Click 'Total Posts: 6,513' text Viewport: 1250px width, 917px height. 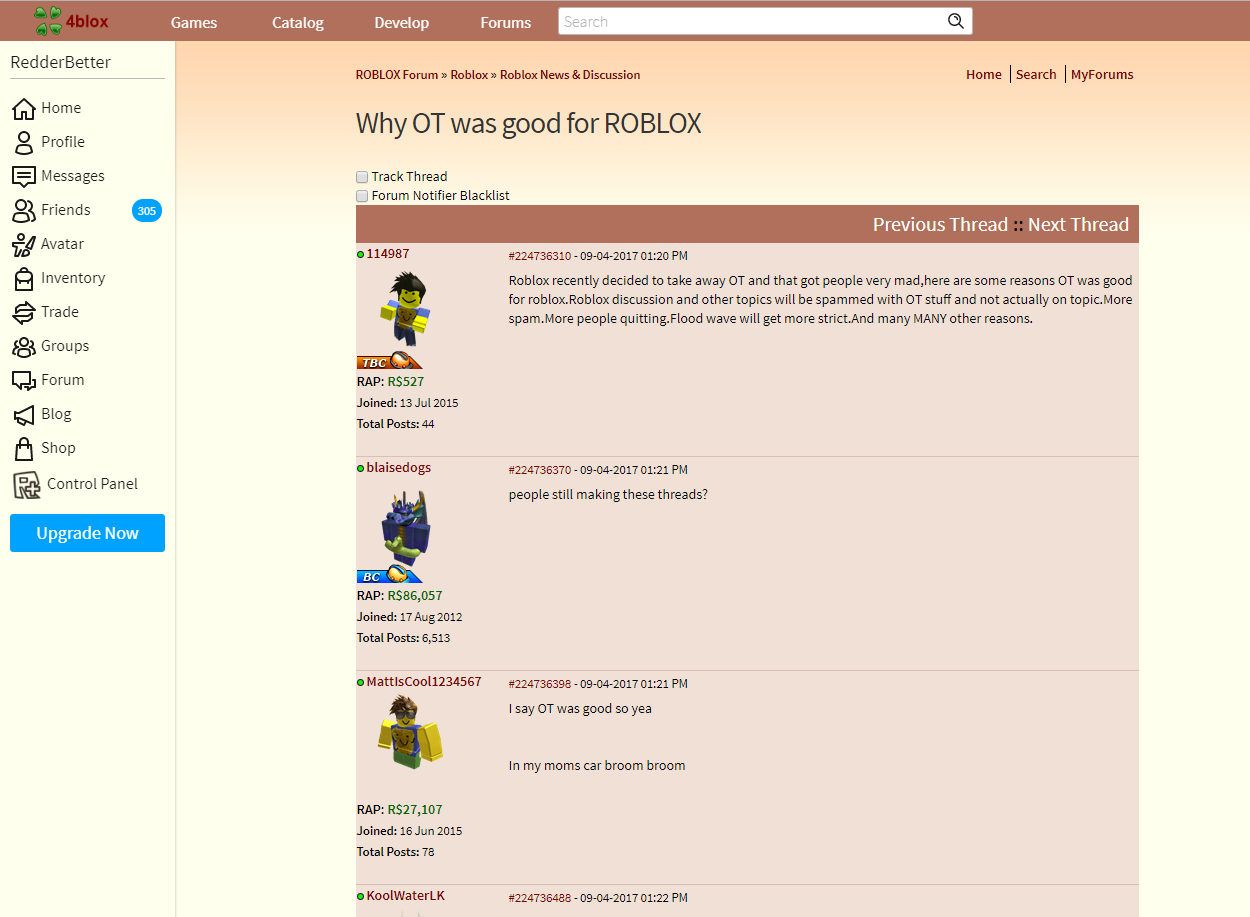pos(404,638)
